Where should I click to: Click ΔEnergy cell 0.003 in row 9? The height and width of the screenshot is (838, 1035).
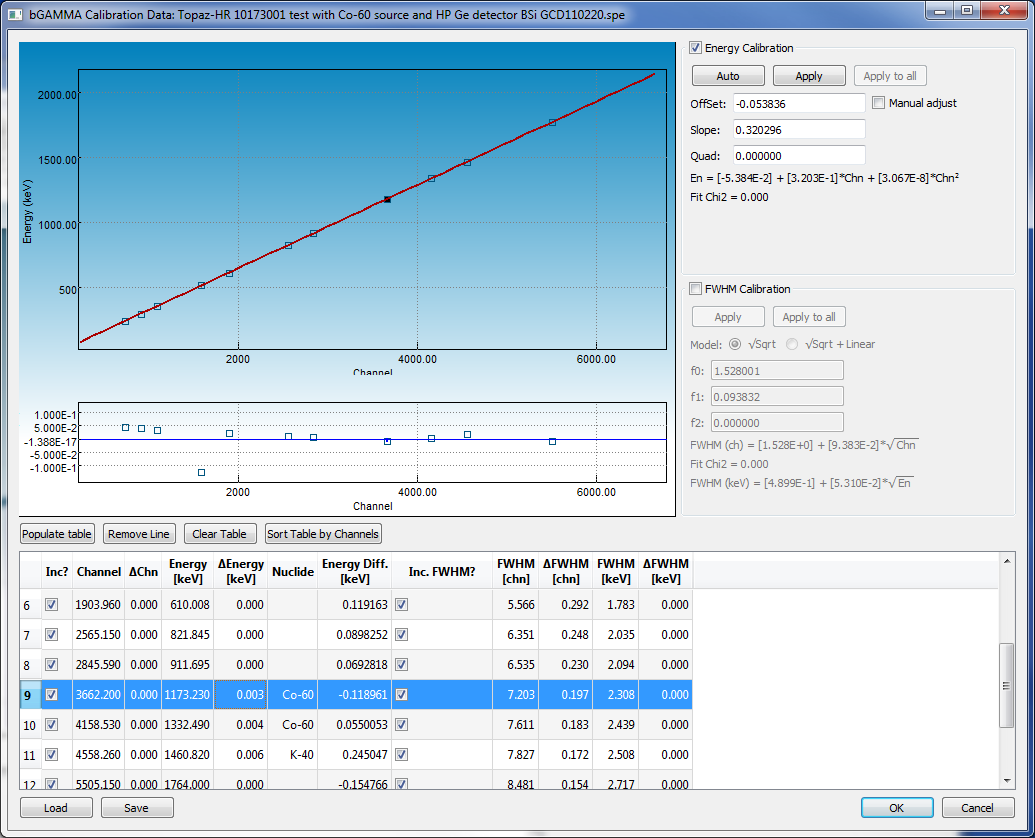click(x=241, y=695)
